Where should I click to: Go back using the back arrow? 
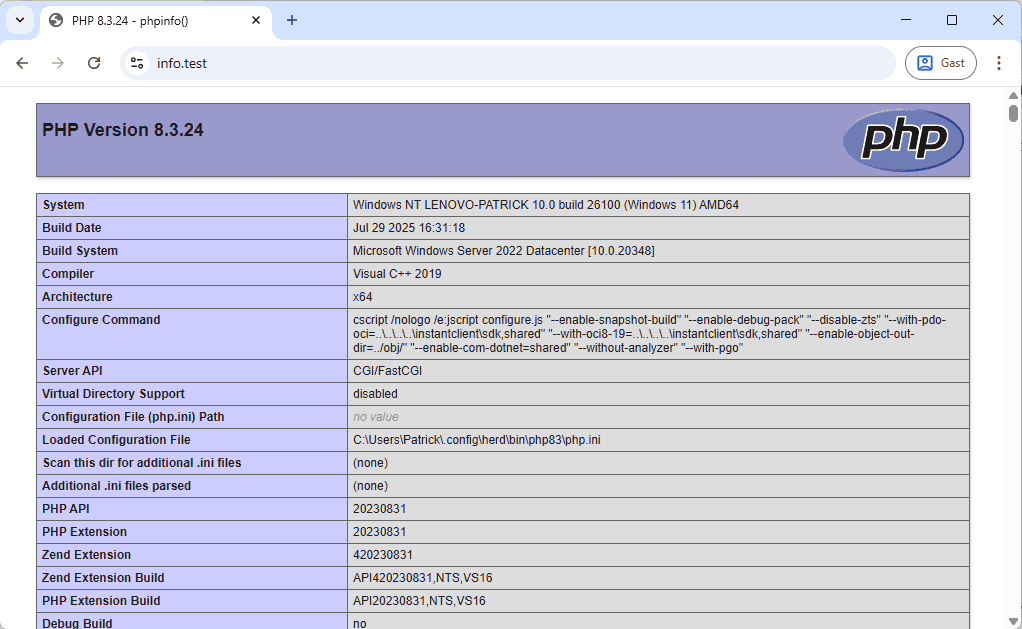pos(22,63)
